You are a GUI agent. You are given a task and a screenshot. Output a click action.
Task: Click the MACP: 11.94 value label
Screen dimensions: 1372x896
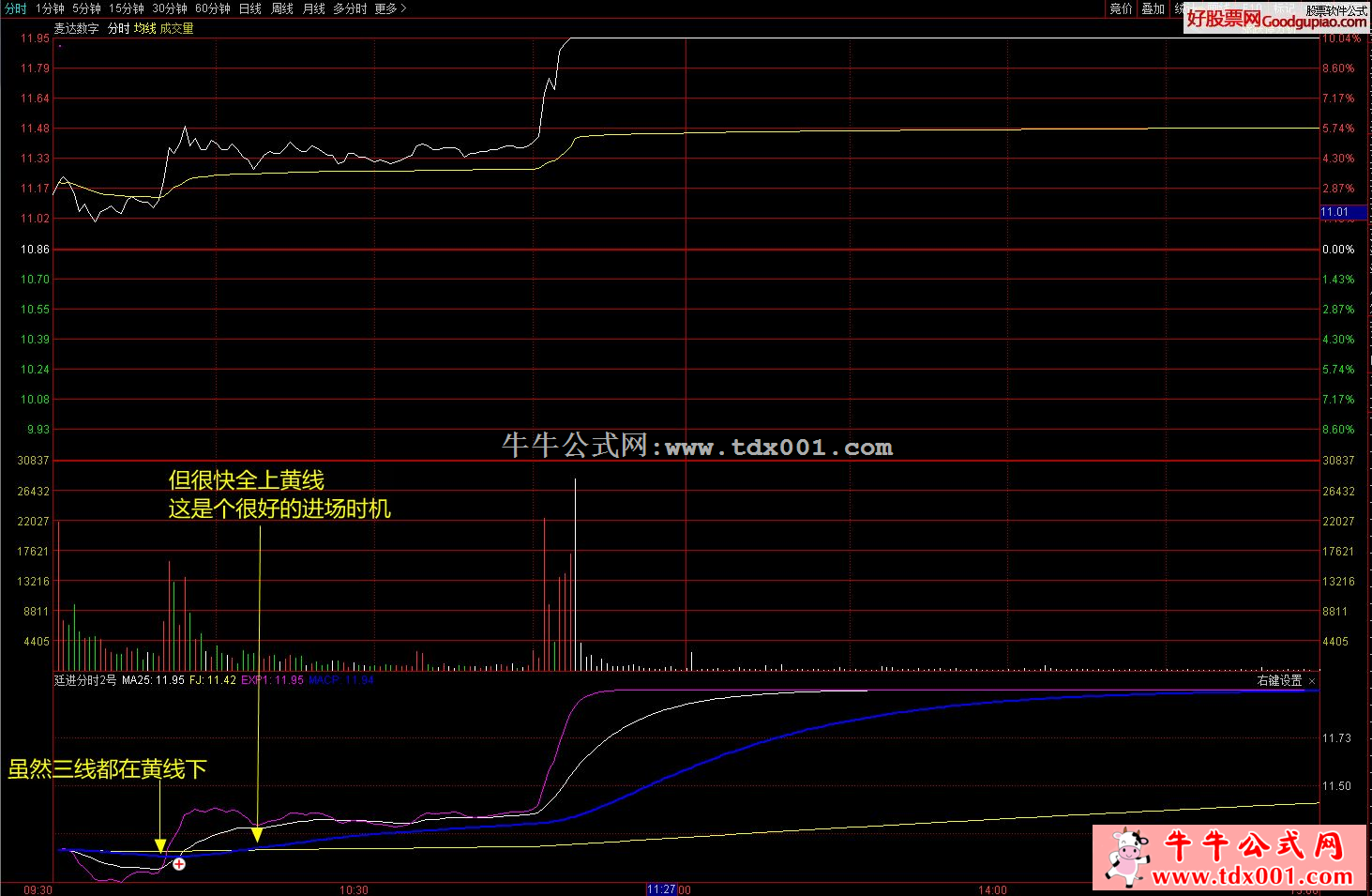tap(341, 680)
